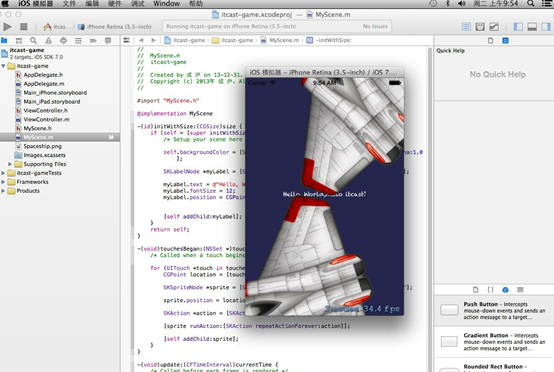Viewport: 554px width, 372px height.
Task: Show the Media library
Action: pos(520,290)
